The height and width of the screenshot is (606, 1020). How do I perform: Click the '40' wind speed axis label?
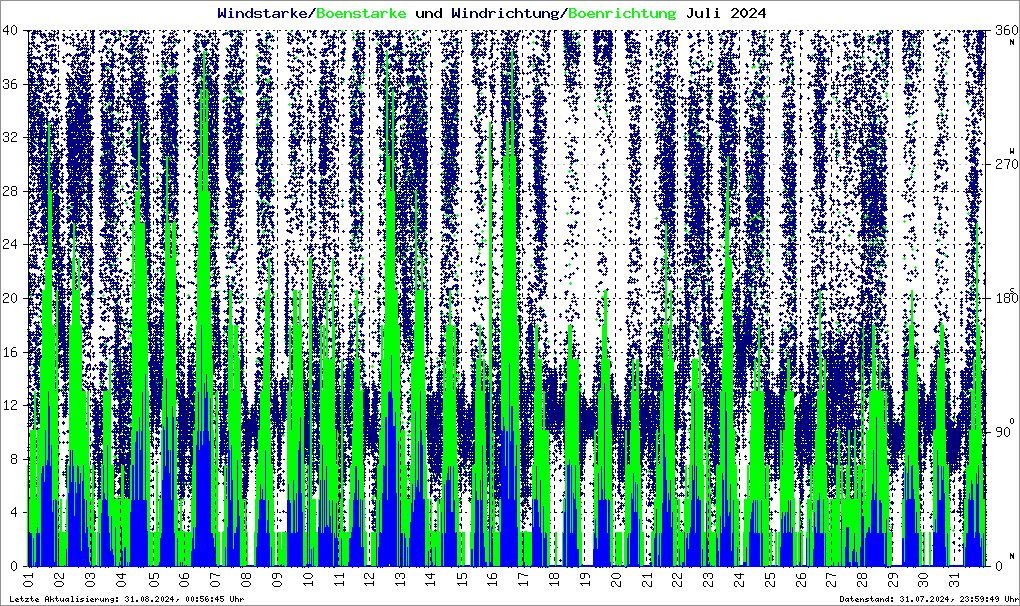coord(10,31)
